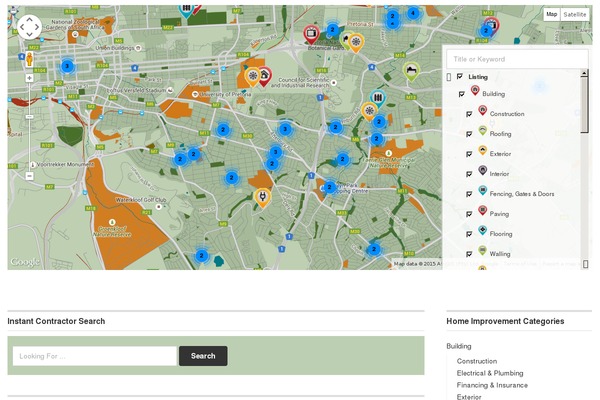Viewport: 600px width, 400px height.
Task: Click the filter panel scrollbar thumb
Action: pyautogui.click(x=584, y=104)
